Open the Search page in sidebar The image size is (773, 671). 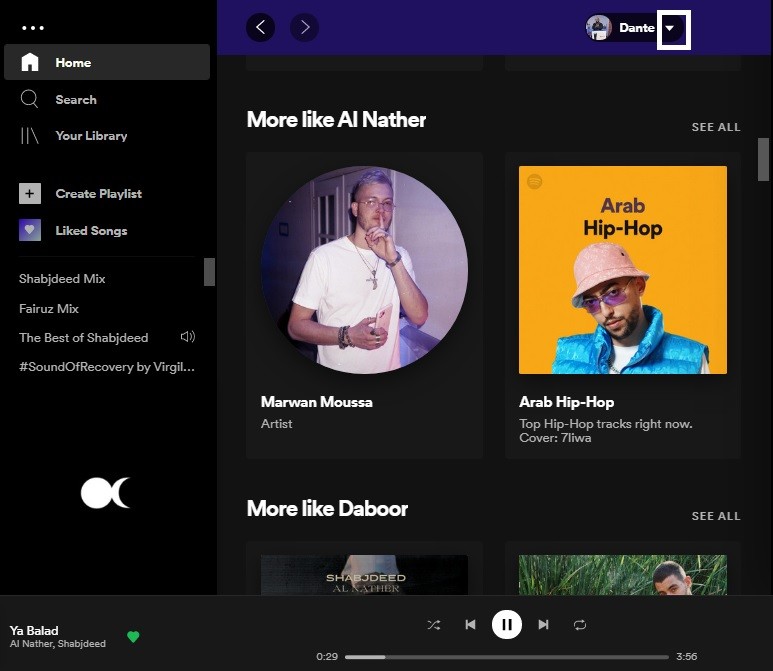[75, 100]
